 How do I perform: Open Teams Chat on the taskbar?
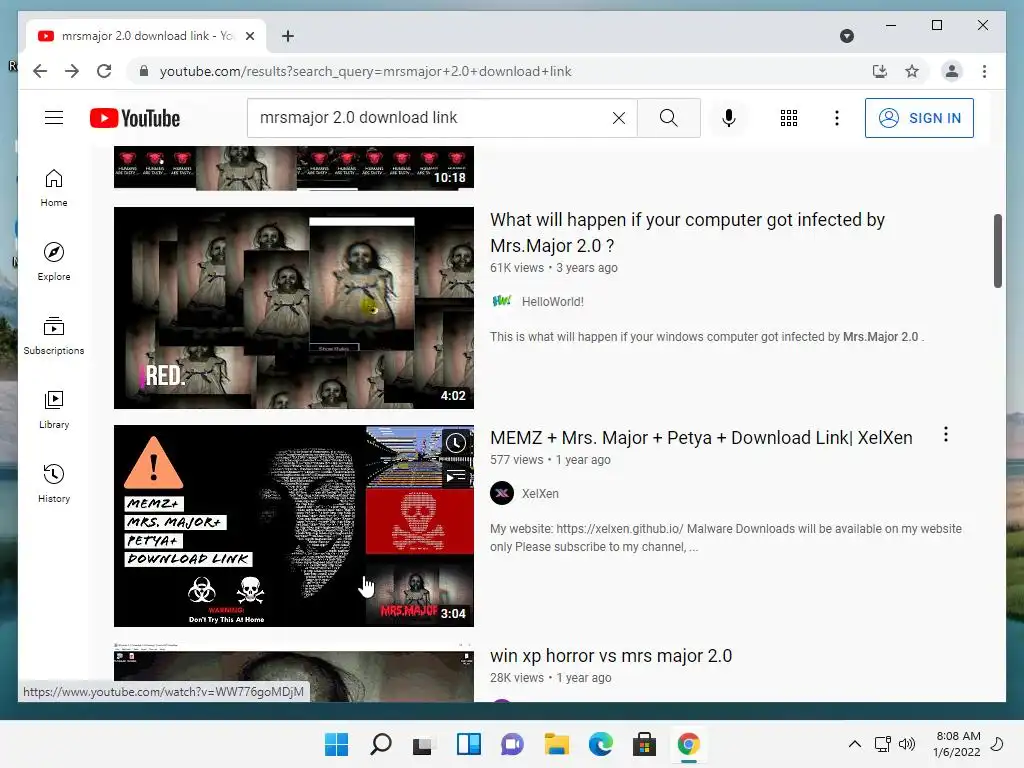(x=512, y=744)
